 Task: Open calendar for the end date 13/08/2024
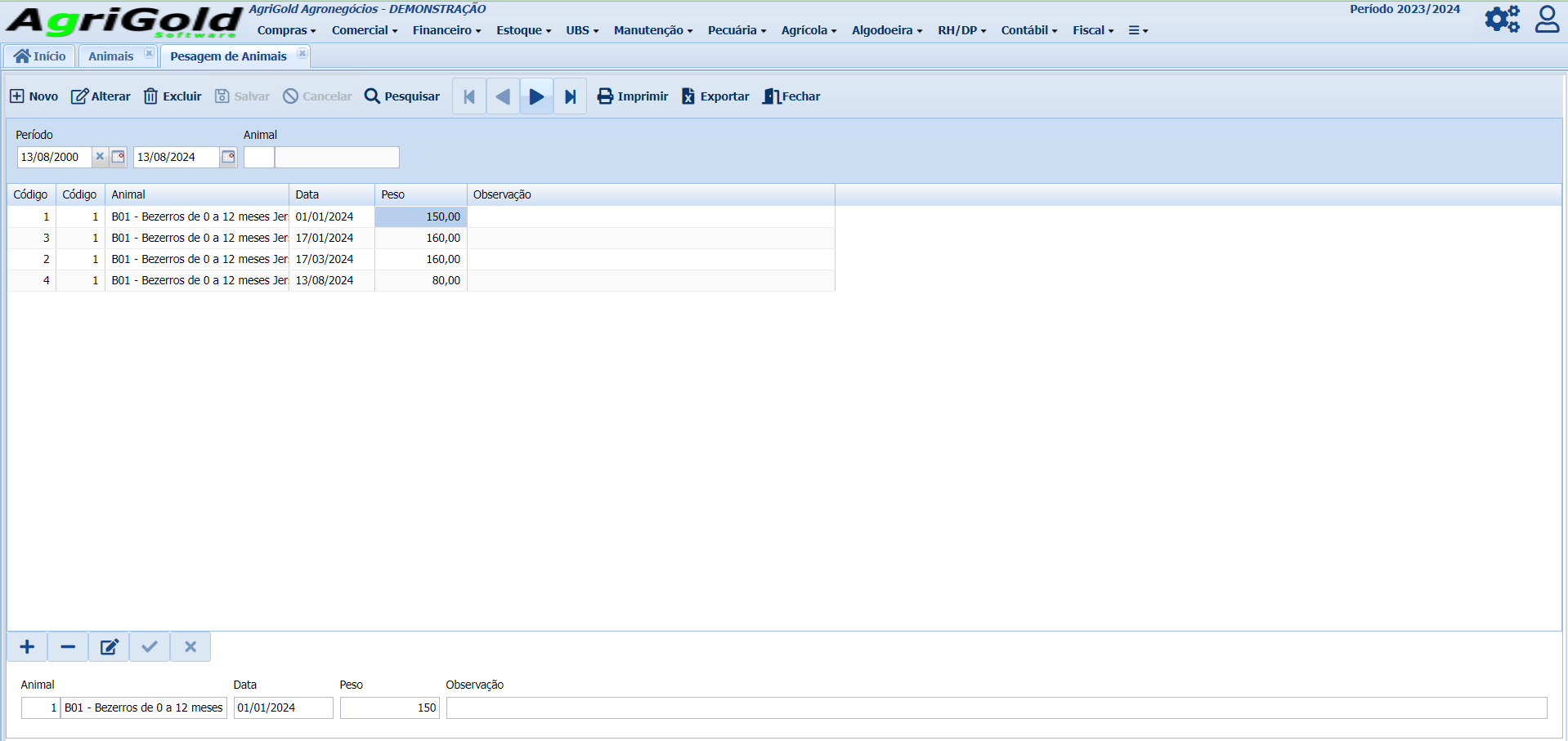(228, 157)
